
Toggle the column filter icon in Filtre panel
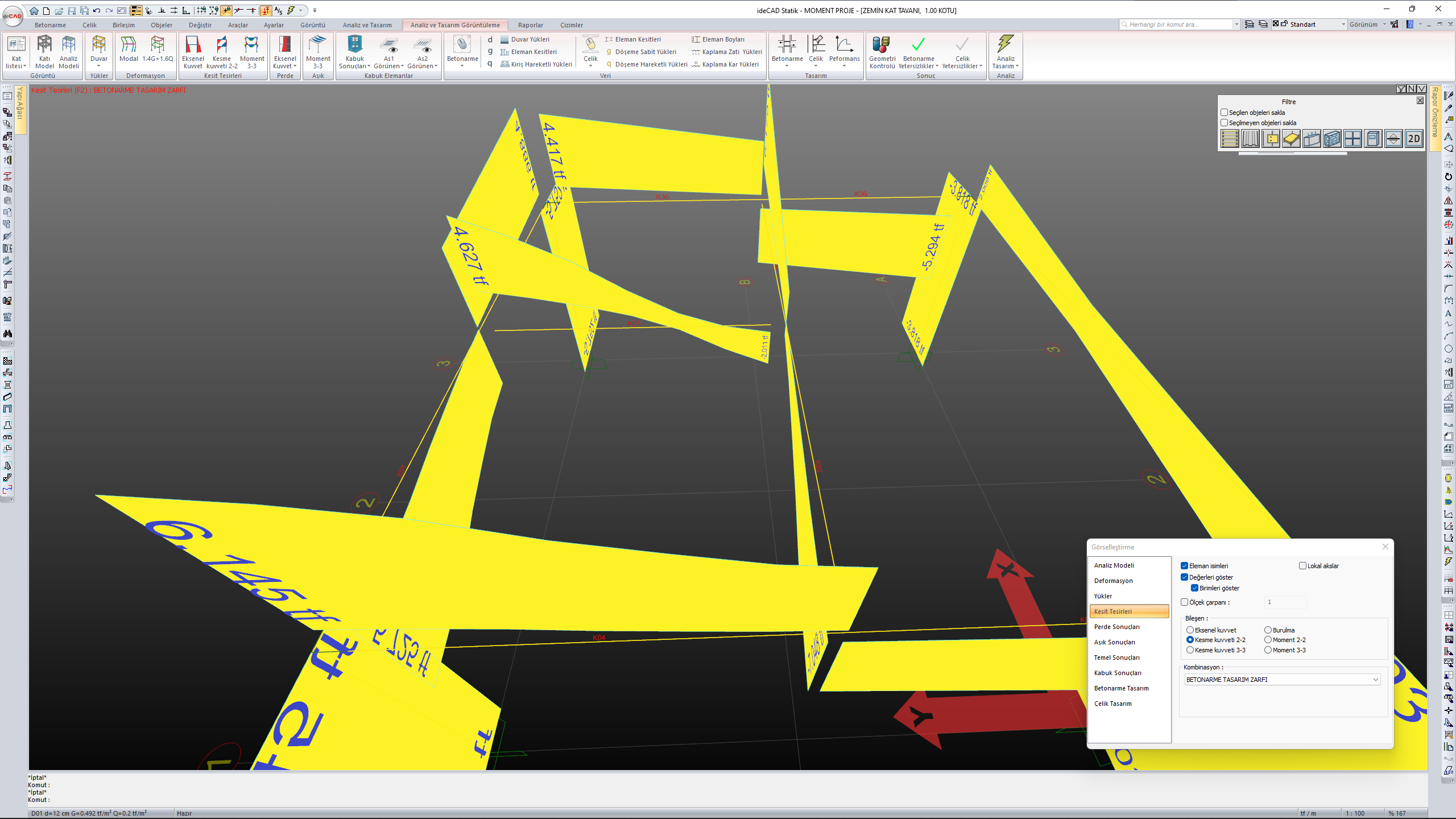(1271, 139)
